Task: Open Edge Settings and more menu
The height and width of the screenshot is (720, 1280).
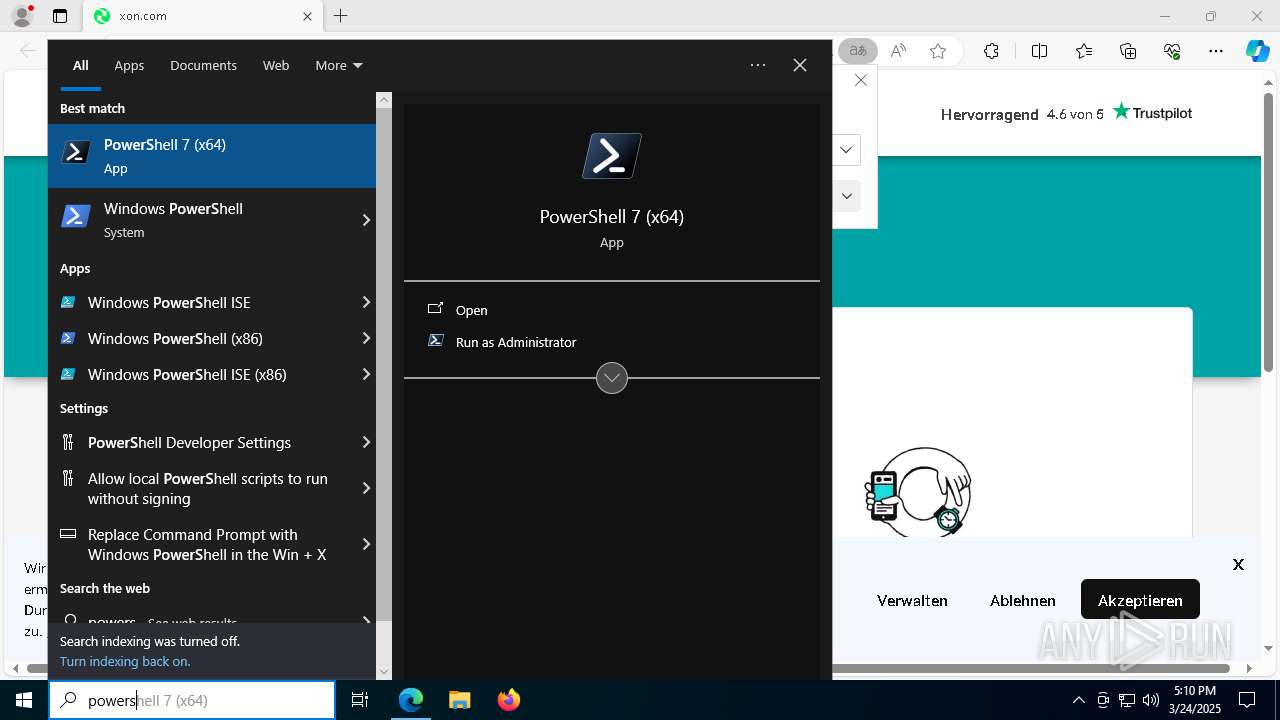Action: 1216,51
